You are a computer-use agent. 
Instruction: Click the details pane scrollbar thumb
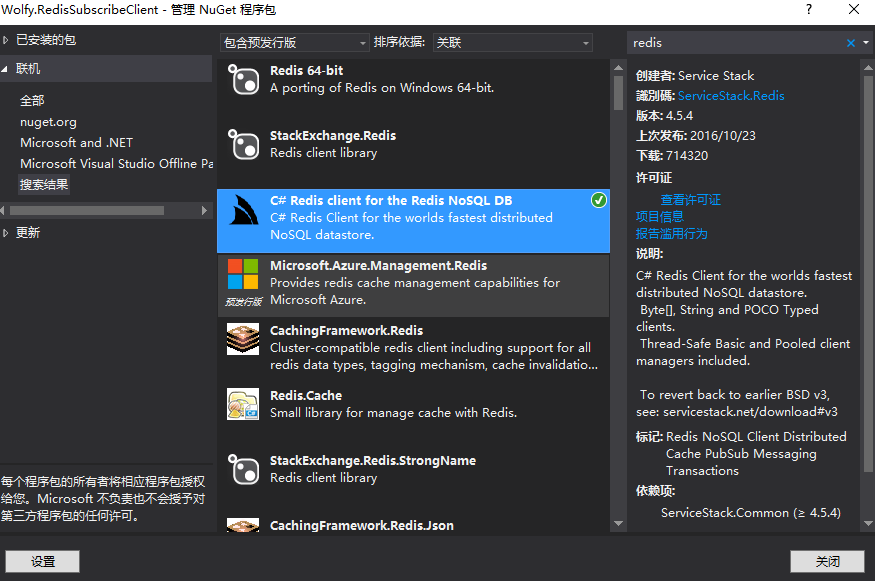[x=868, y=273]
